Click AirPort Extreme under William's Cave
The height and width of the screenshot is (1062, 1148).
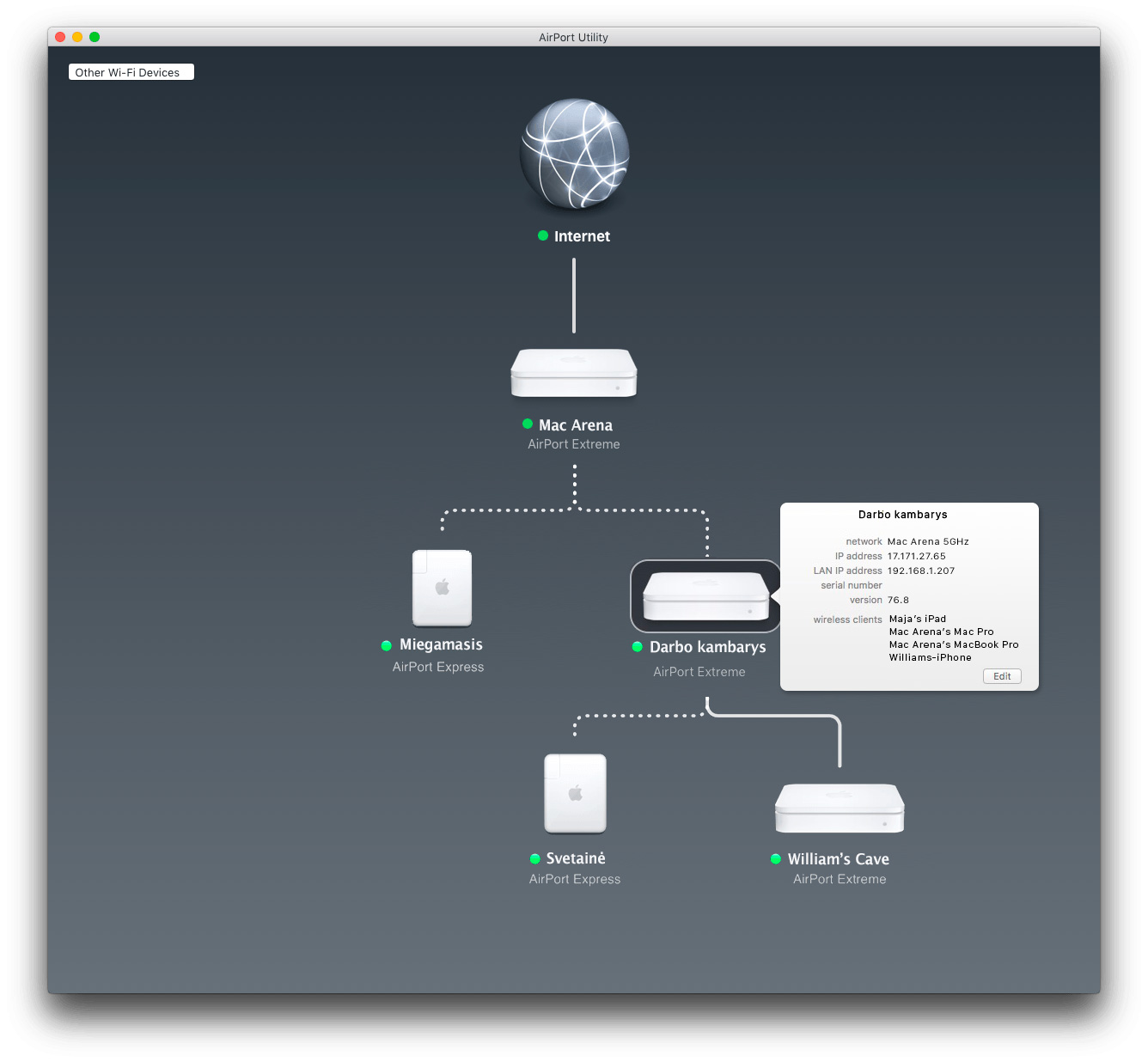[840, 879]
